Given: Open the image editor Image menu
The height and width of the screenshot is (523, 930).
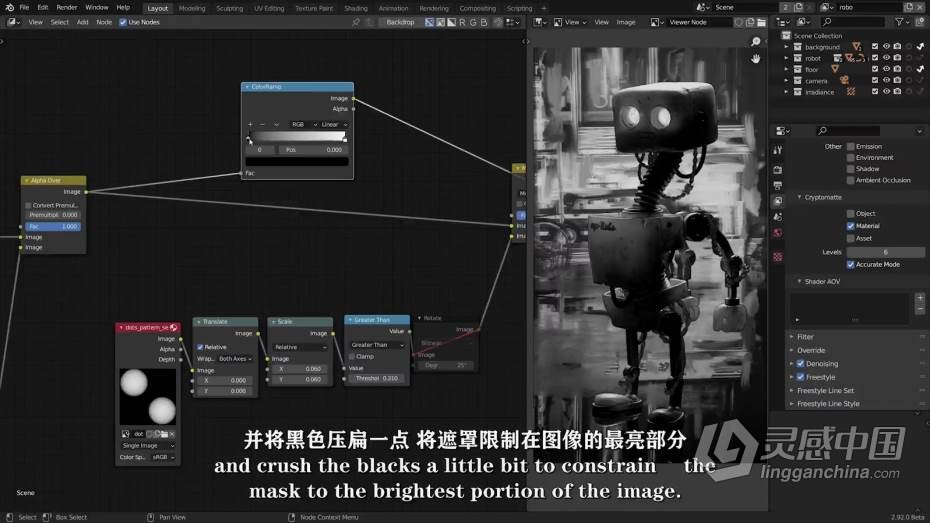Looking at the screenshot, I should 626,22.
